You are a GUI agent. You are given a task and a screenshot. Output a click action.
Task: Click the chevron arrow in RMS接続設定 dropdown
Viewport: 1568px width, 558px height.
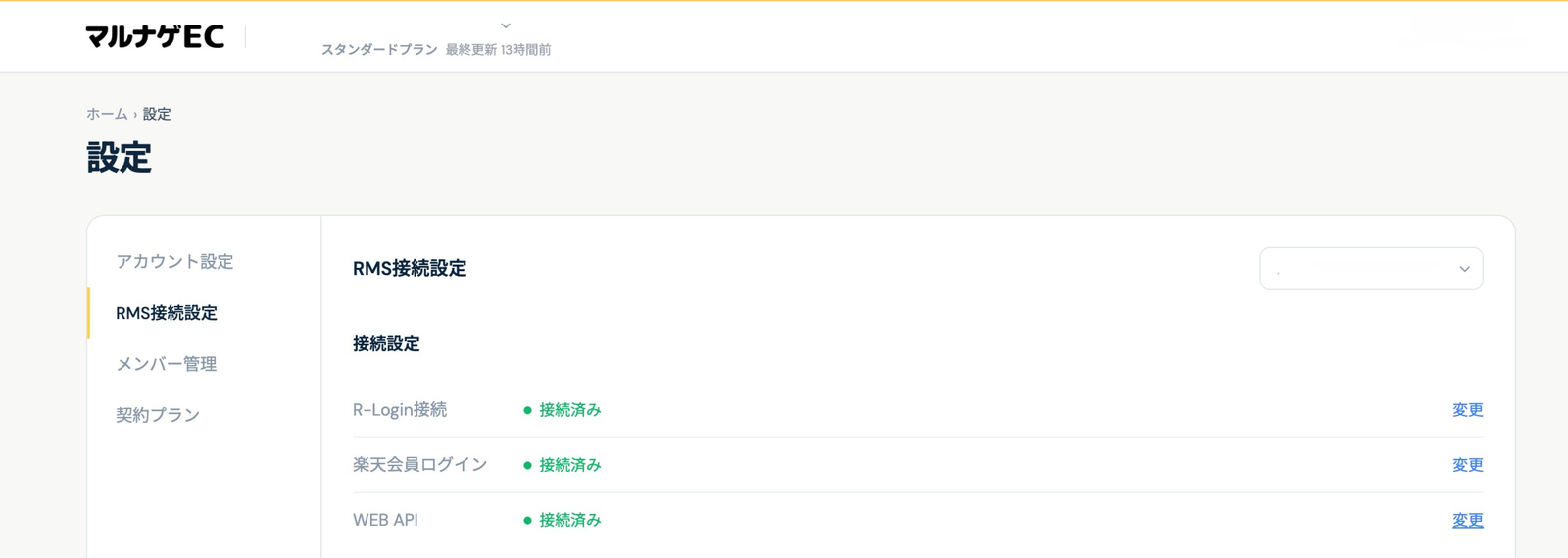[1464, 269]
